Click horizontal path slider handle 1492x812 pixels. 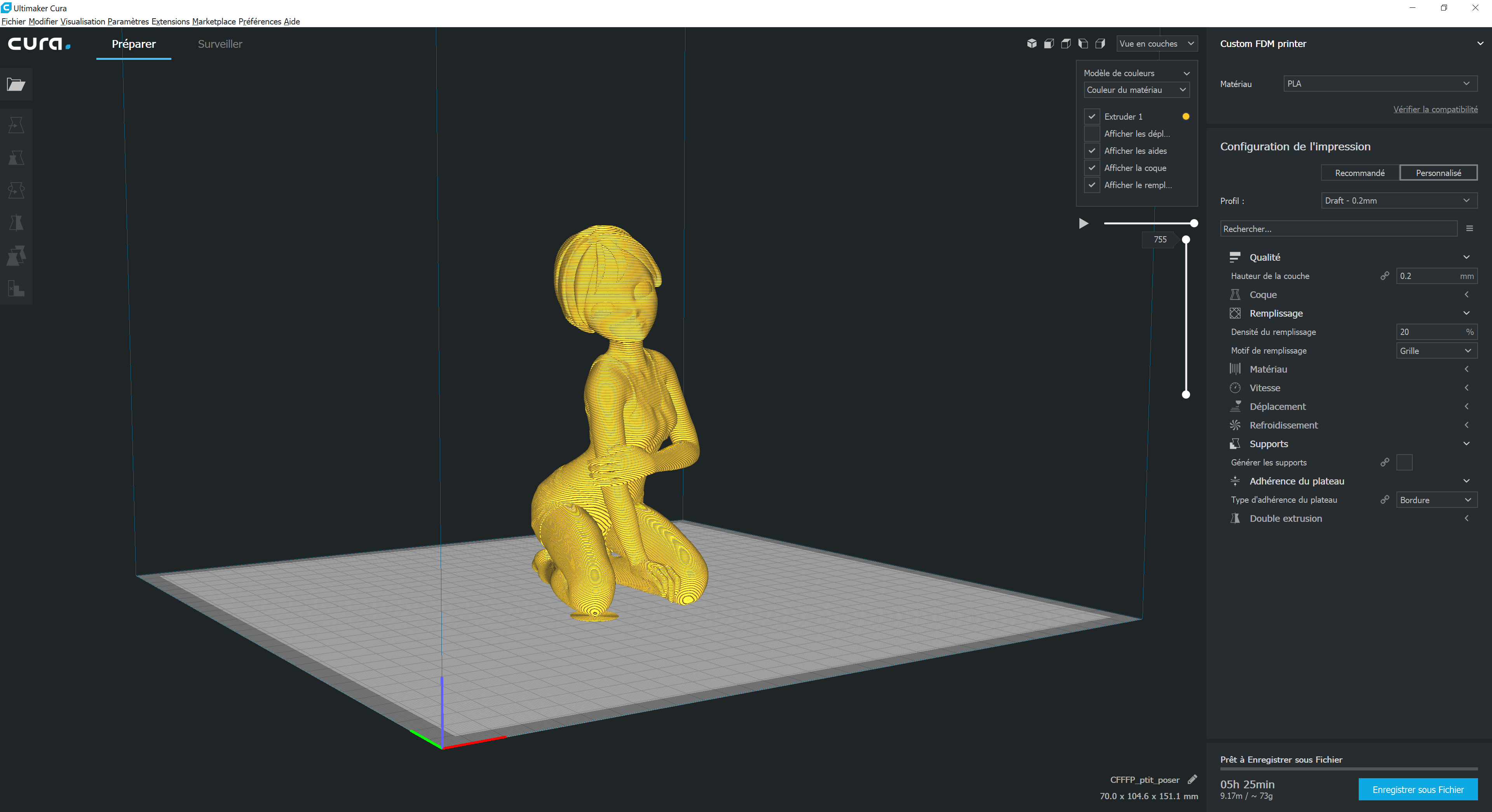coord(1194,223)
